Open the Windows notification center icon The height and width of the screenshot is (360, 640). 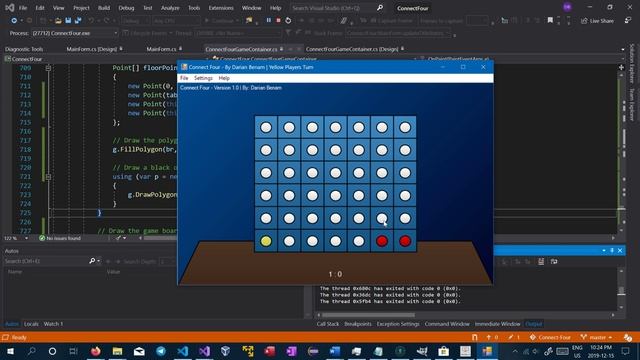click(x=625, y=351)
